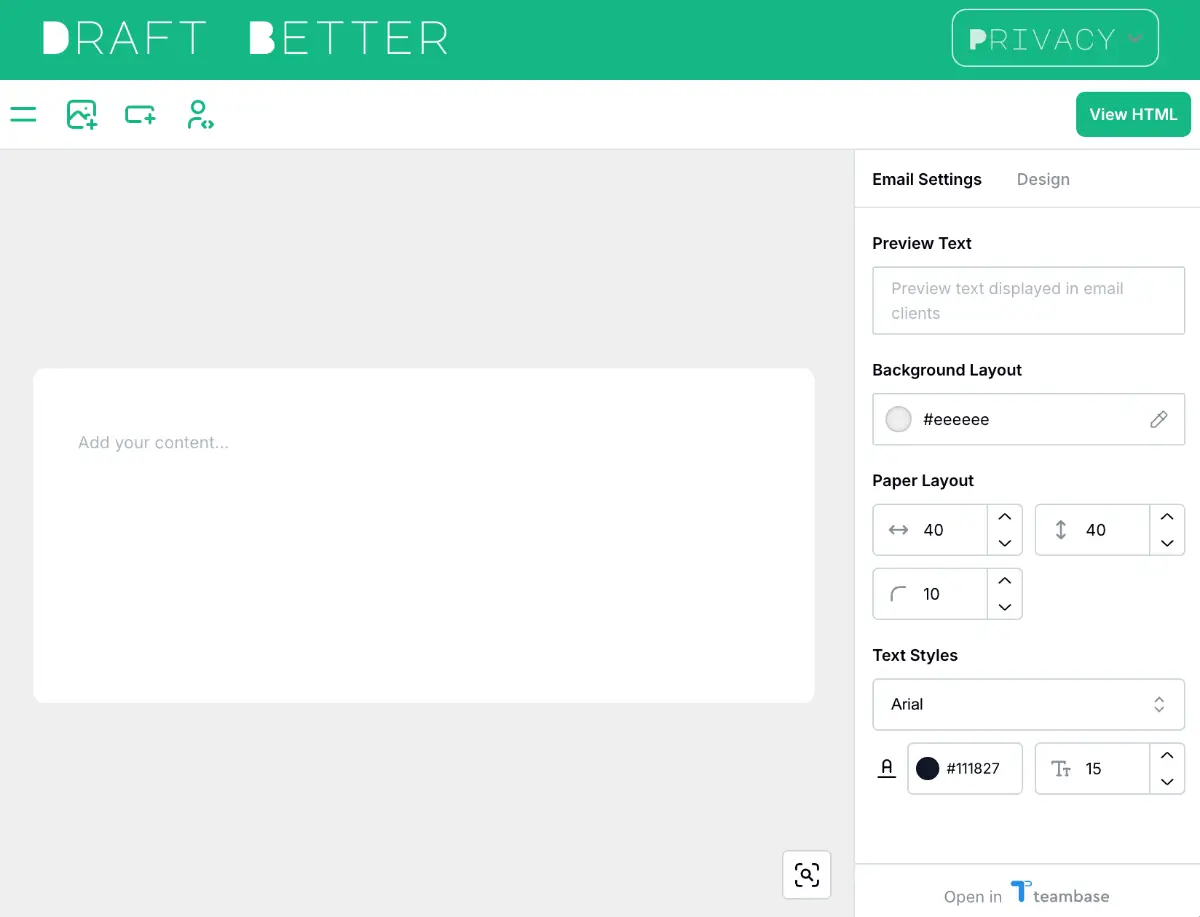Viewport: 1200px width, 917px height.
Task: Click the add image icon
Action: pyautogui.click(x=81, y=114)
